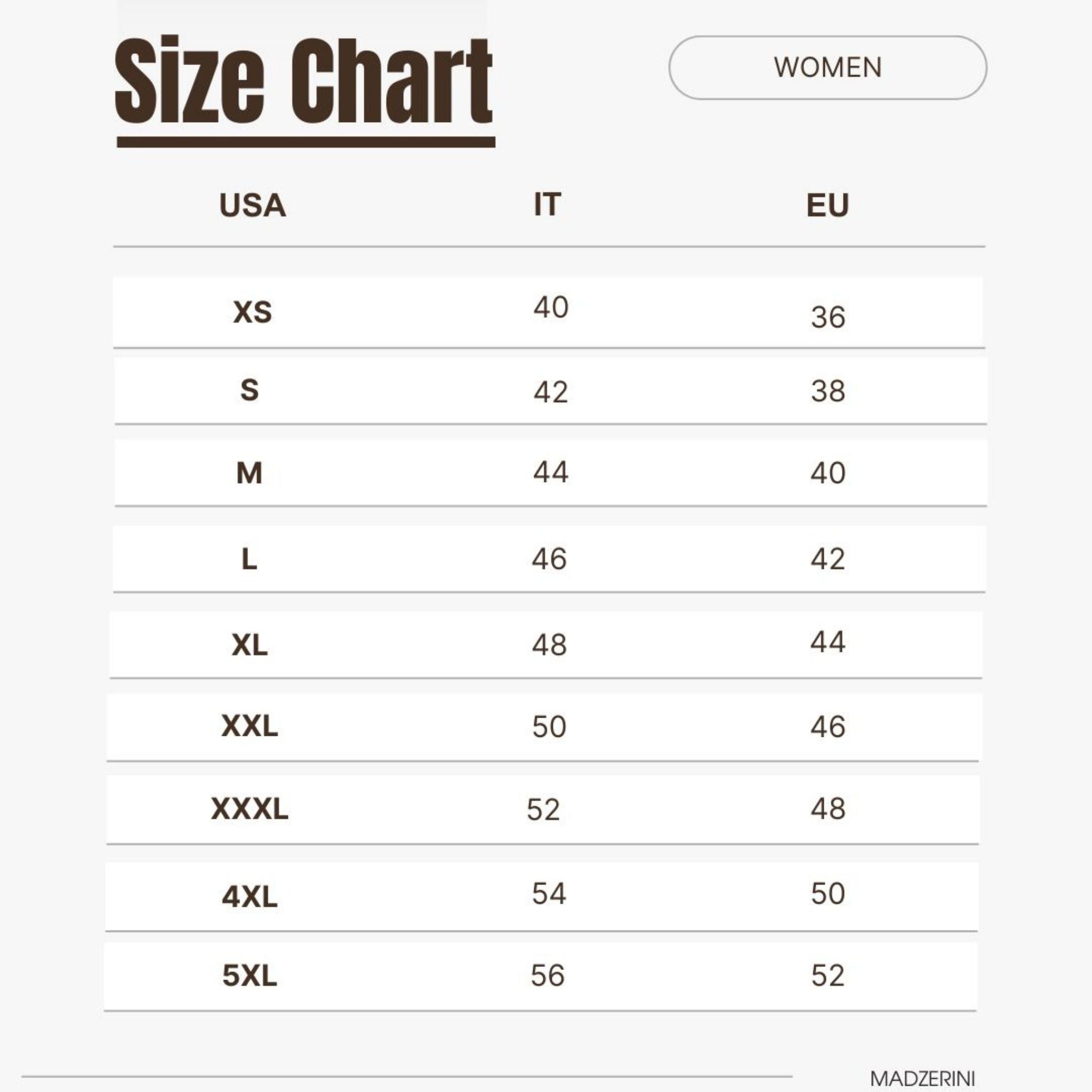Screen dimensions: 1092x1092
Task: Click the MADZERINI brand text
Action: [x=922, y=1079]
